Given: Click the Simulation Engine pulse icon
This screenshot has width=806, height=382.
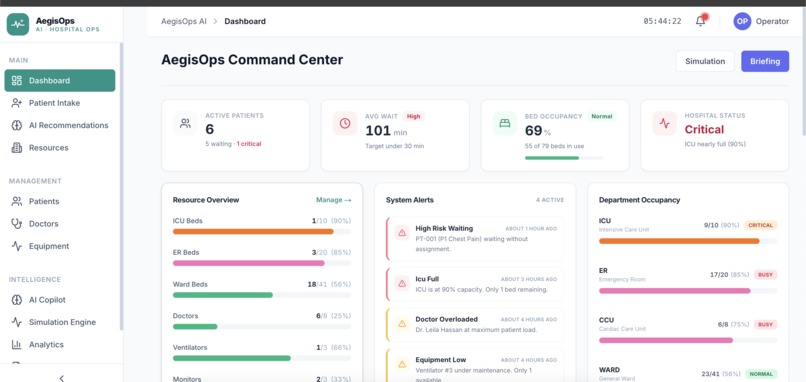Looking at the screenshot, I should pyautogui.click(x=17, y=322).
